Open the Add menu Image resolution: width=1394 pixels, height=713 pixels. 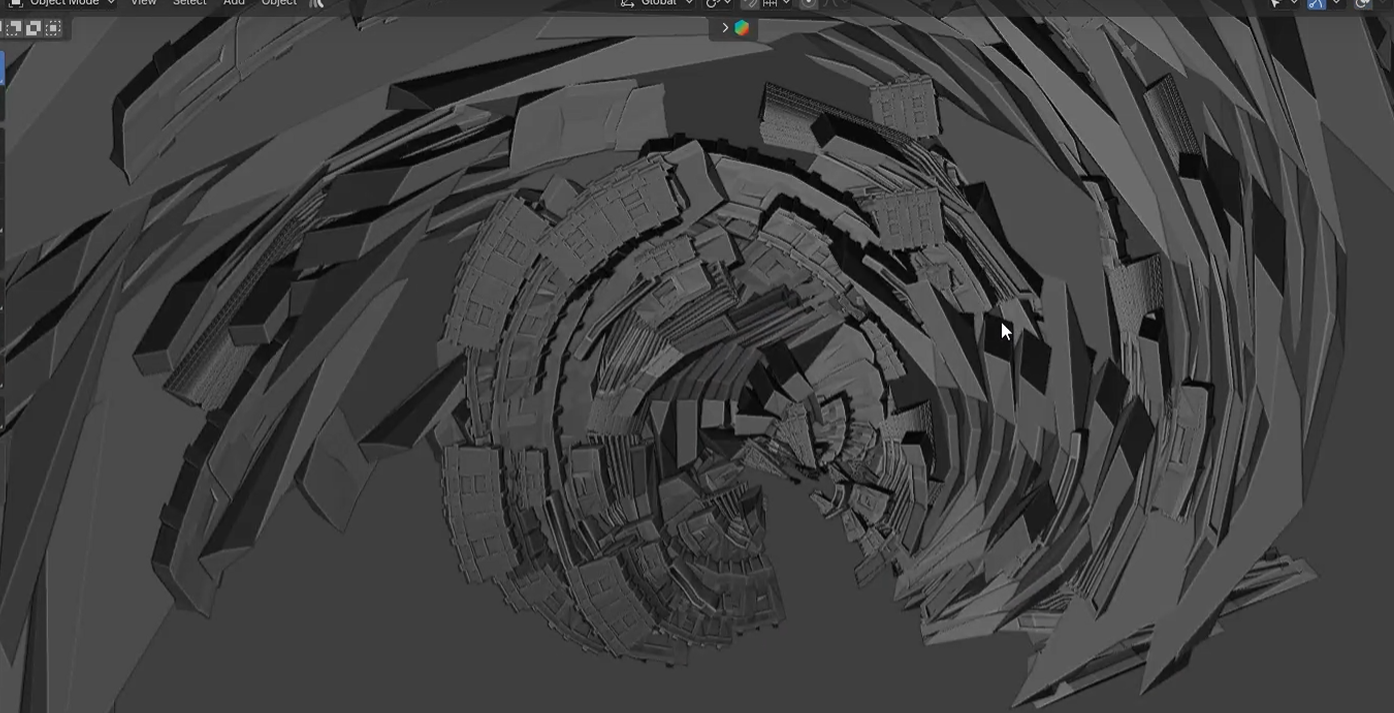tap(234, 3)
